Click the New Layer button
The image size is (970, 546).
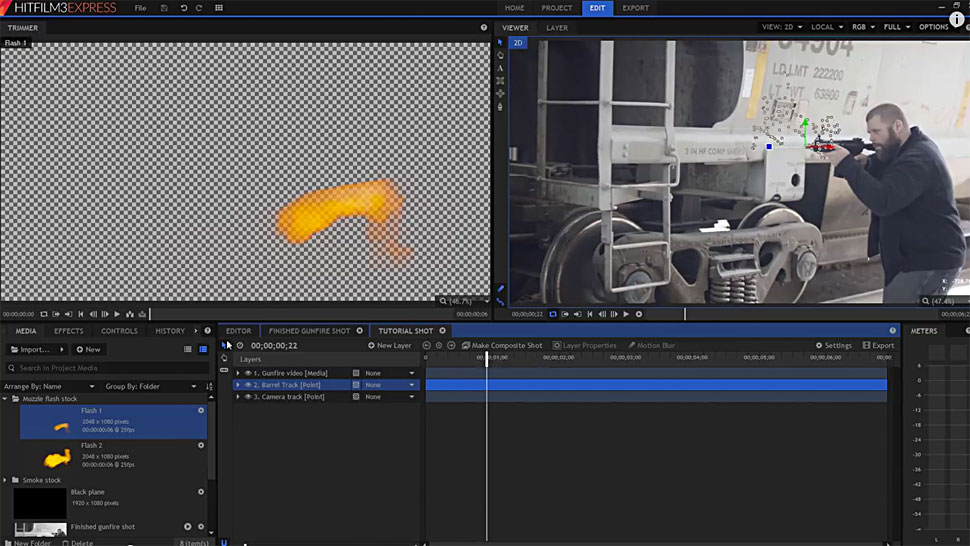pos(390,346)
